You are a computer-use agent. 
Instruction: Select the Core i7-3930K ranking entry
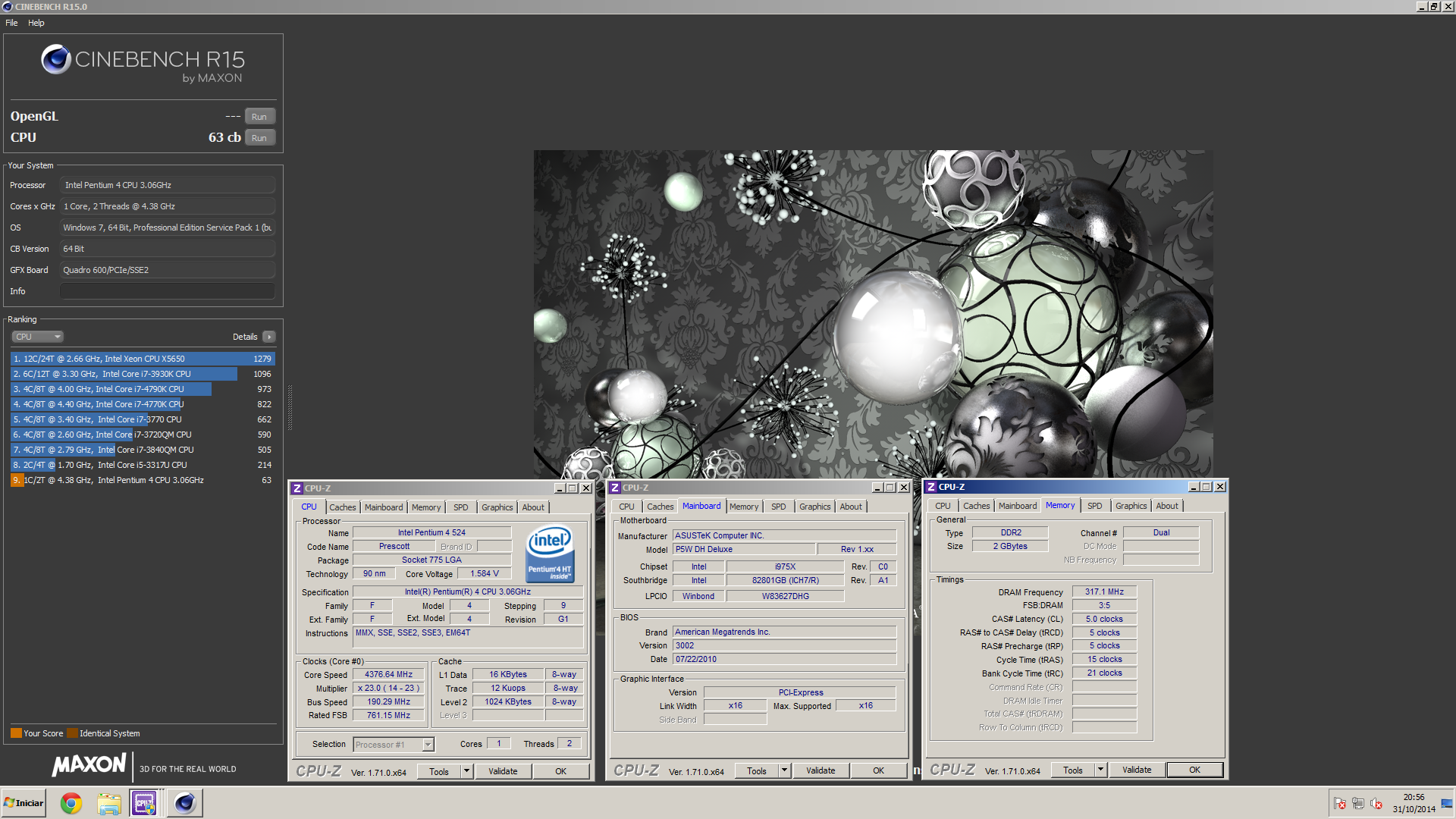[x=143, y=374]
